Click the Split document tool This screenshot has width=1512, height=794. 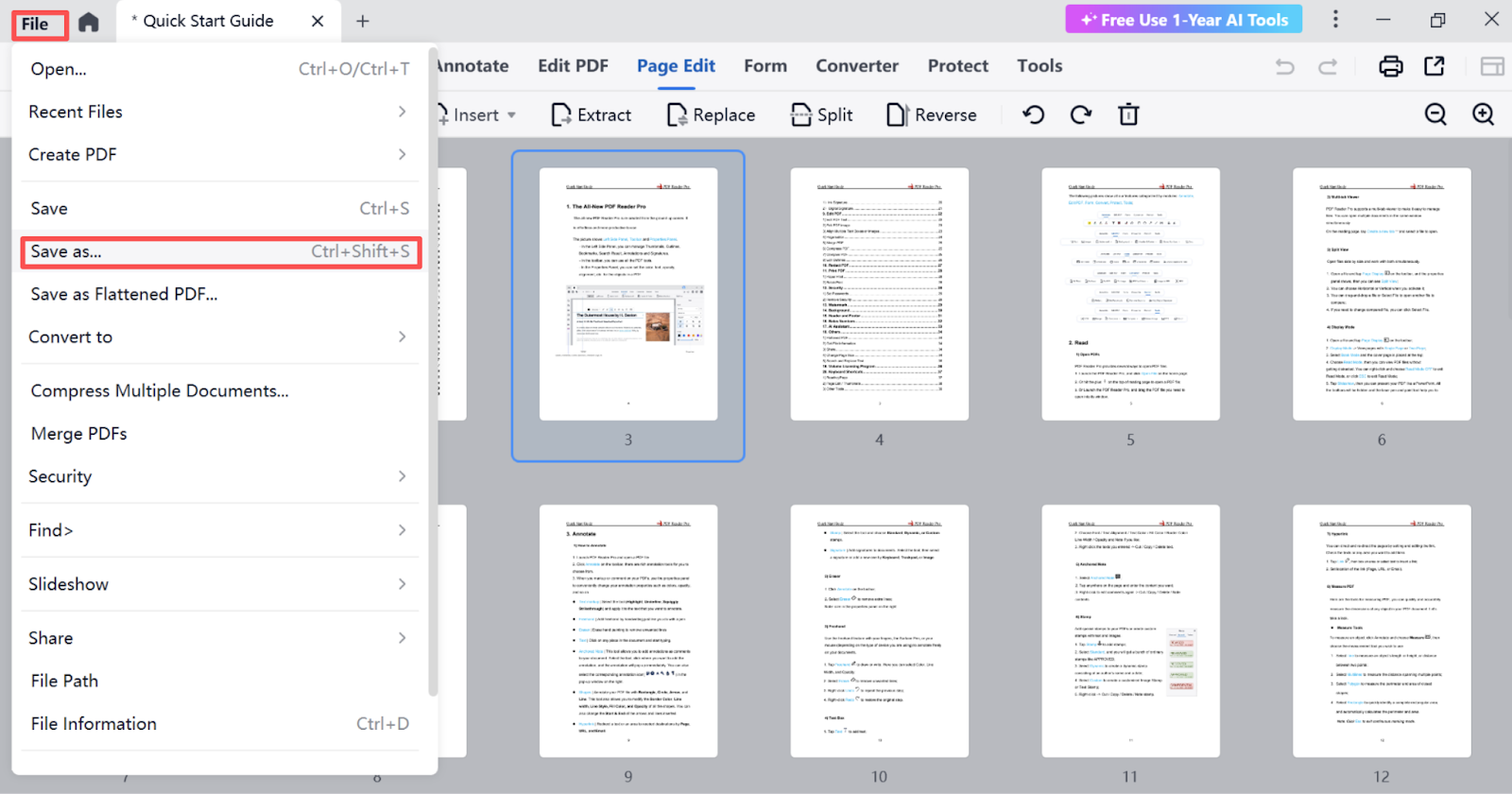pyautogui.click(x=822, y=115)
